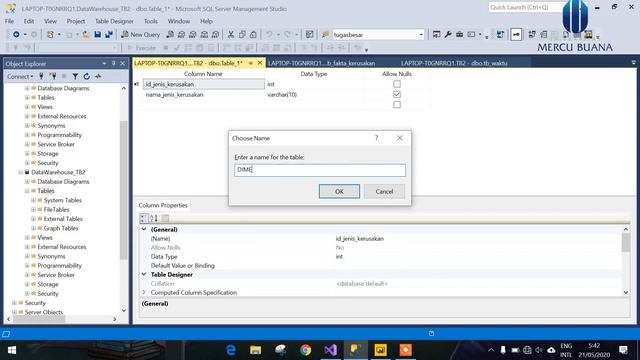Open Visual Studio from the taskbar
Image resolution: width=640 pixels, height=360 pixels.
tap(331, 350)
